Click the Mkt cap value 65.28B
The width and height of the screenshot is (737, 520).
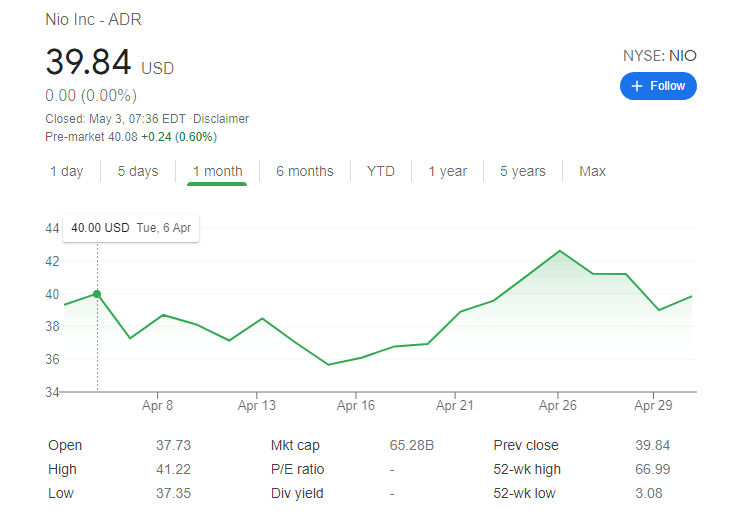(412, 445)
